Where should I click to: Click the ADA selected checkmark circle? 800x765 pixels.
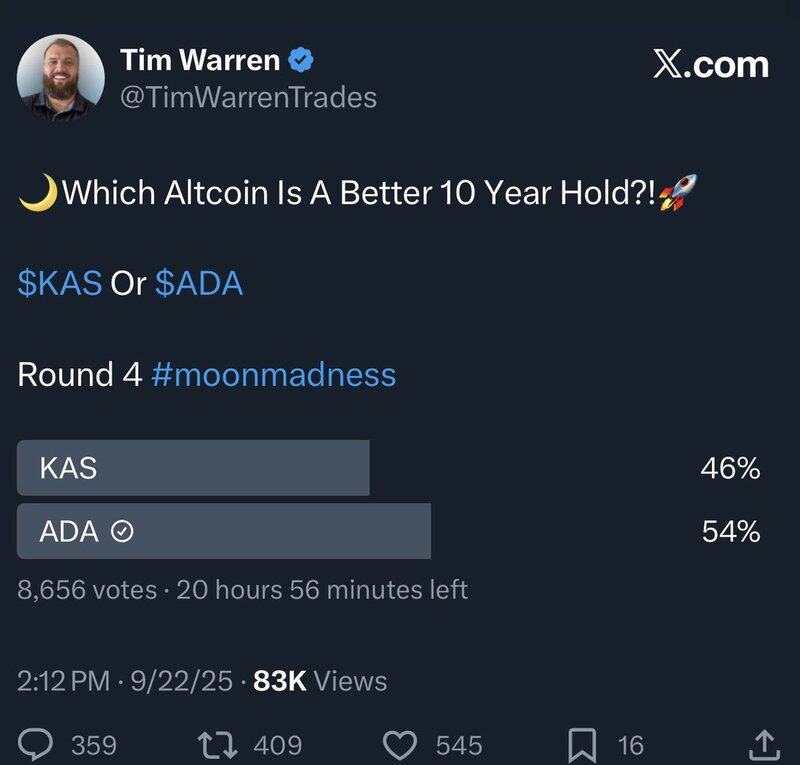click(x=122, y=531)
